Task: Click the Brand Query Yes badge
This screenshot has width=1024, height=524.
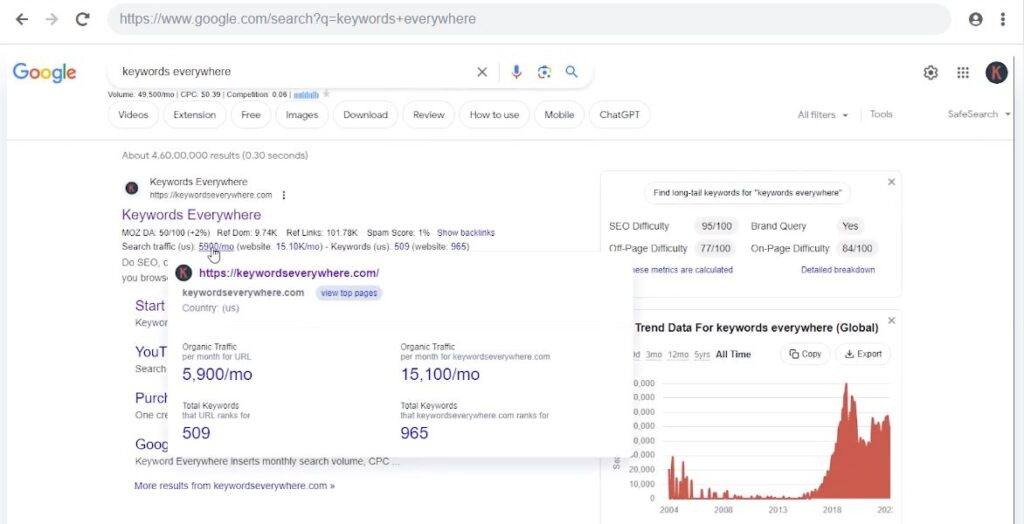Action: (850, 226)
